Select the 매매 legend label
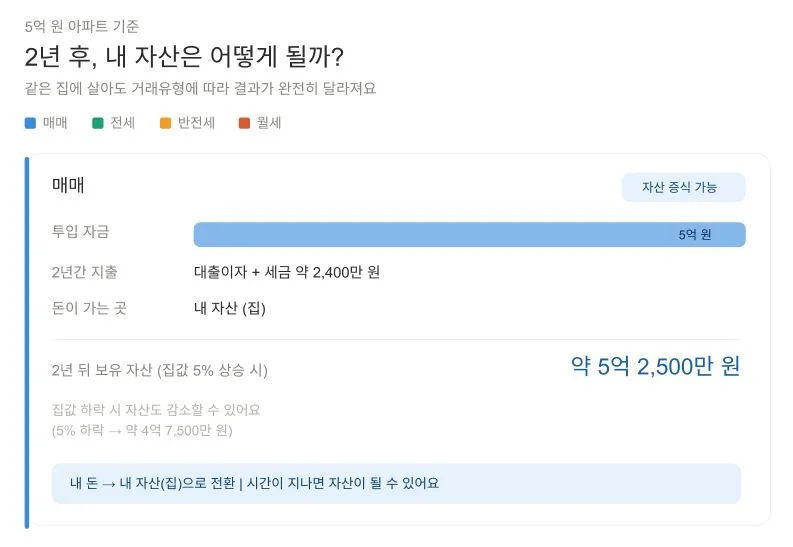Viewport: 793px width, 547px height. (x=55, y=123)
